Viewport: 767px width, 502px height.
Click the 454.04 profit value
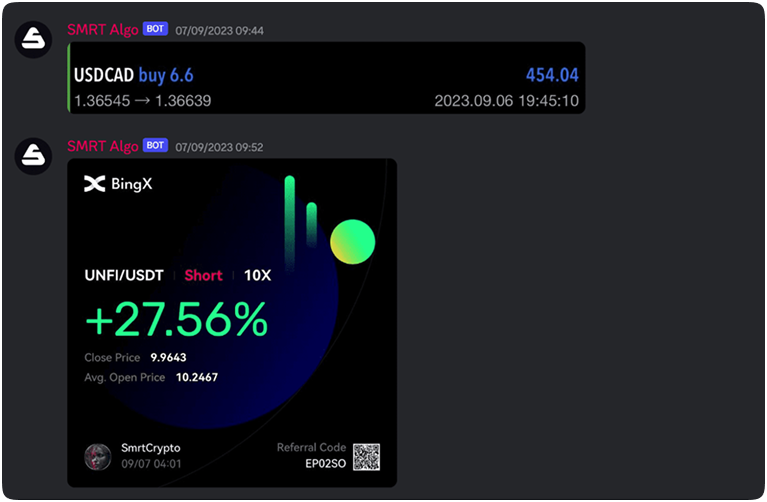point(552,76)
